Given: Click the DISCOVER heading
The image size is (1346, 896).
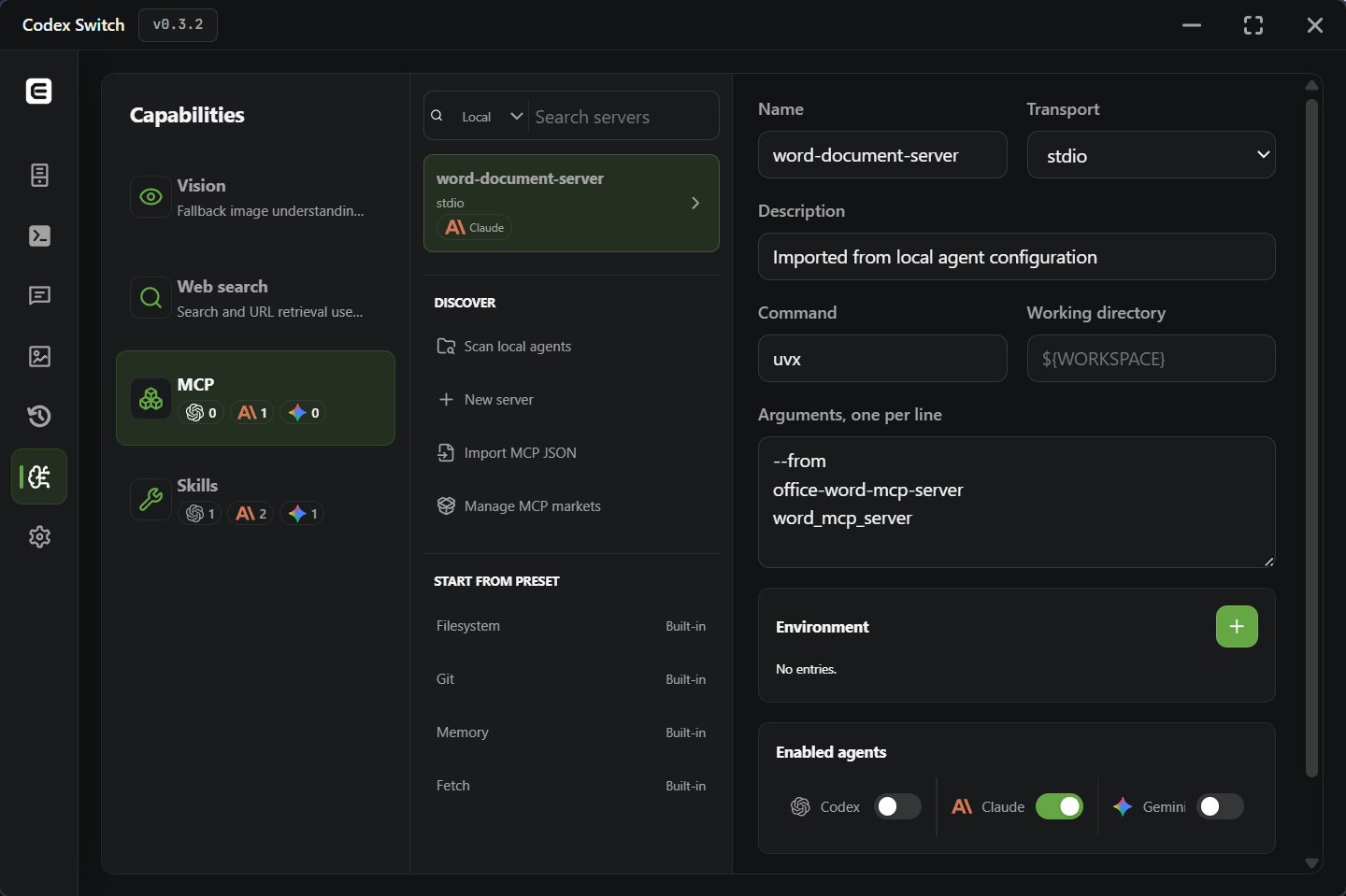Looking at the screenshot, I should click(x=465, y=303).
